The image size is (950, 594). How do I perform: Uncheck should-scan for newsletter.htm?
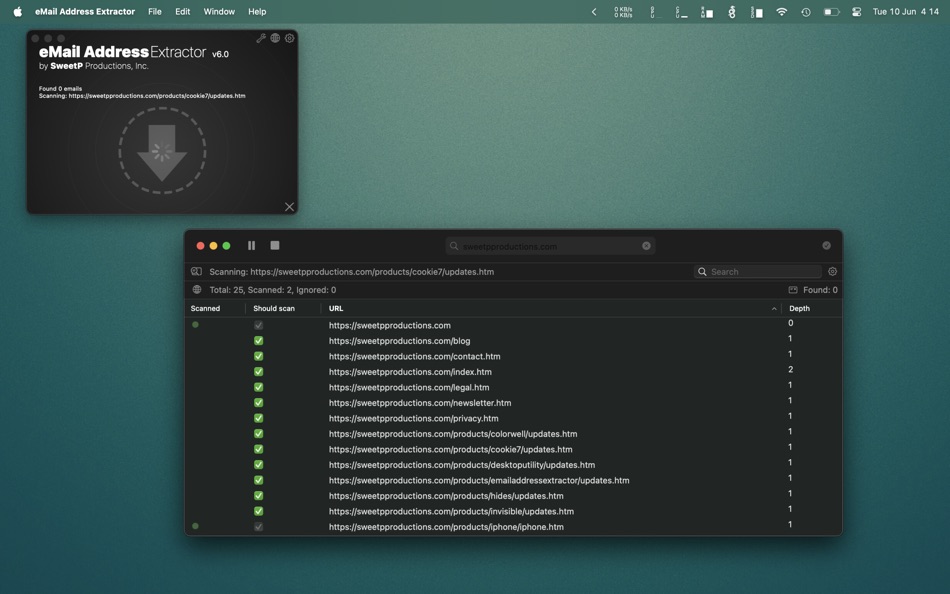[259, 402]
